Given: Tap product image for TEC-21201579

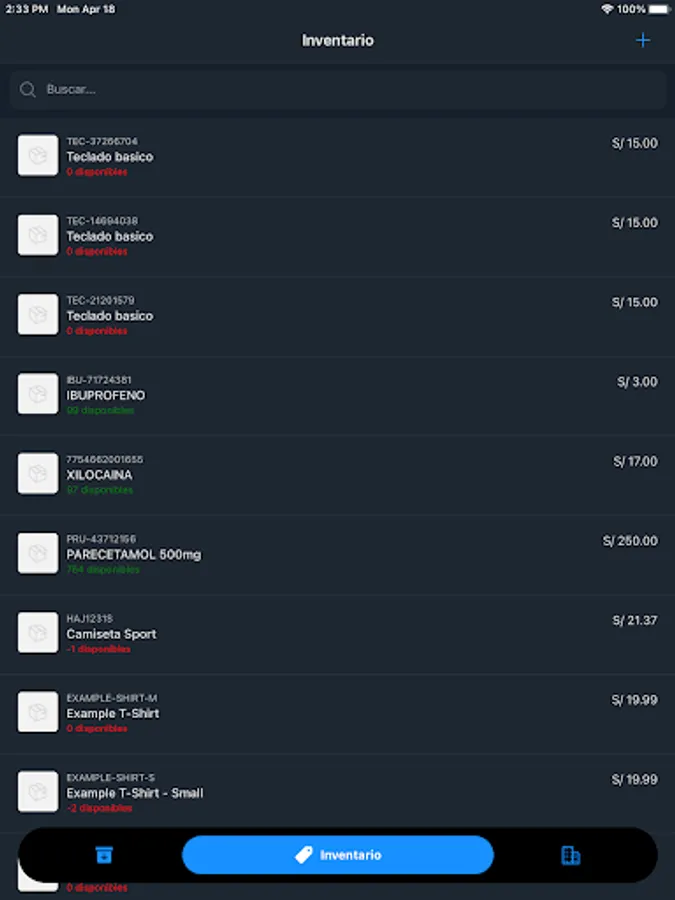Looking at the screenshot, I should pos(38,314).
